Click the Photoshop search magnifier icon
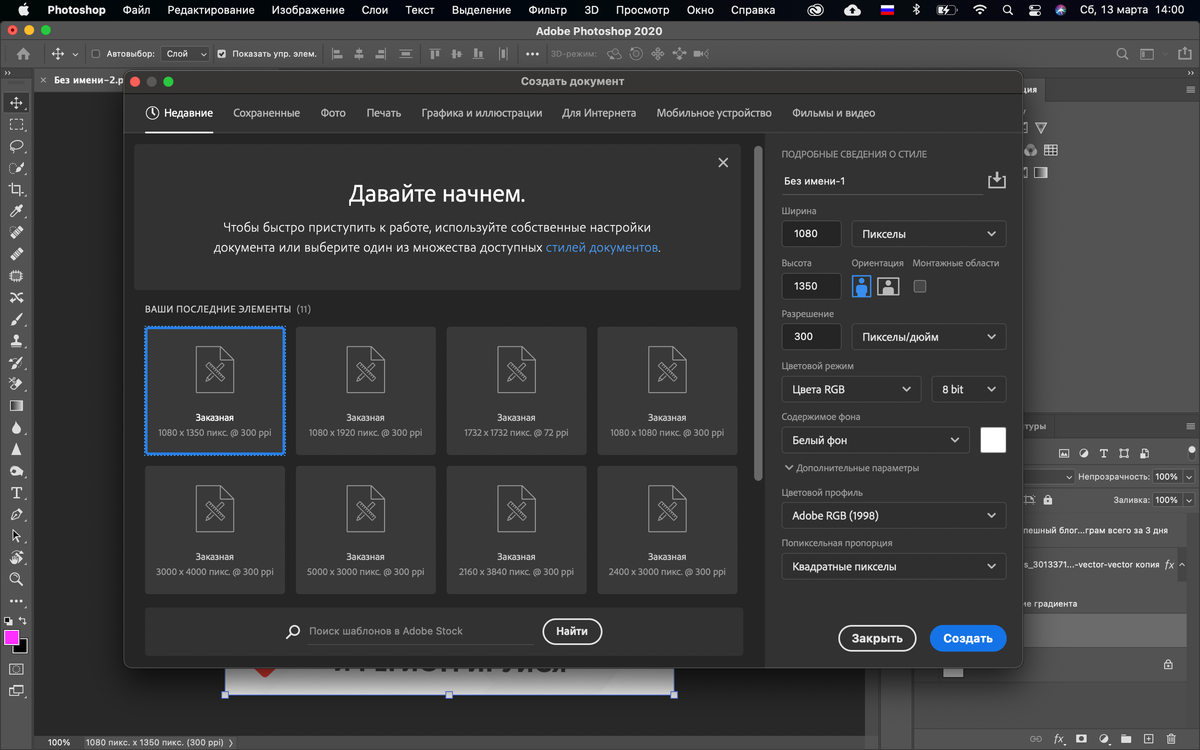The image size is (1200, 750). tap(1123, 54)
